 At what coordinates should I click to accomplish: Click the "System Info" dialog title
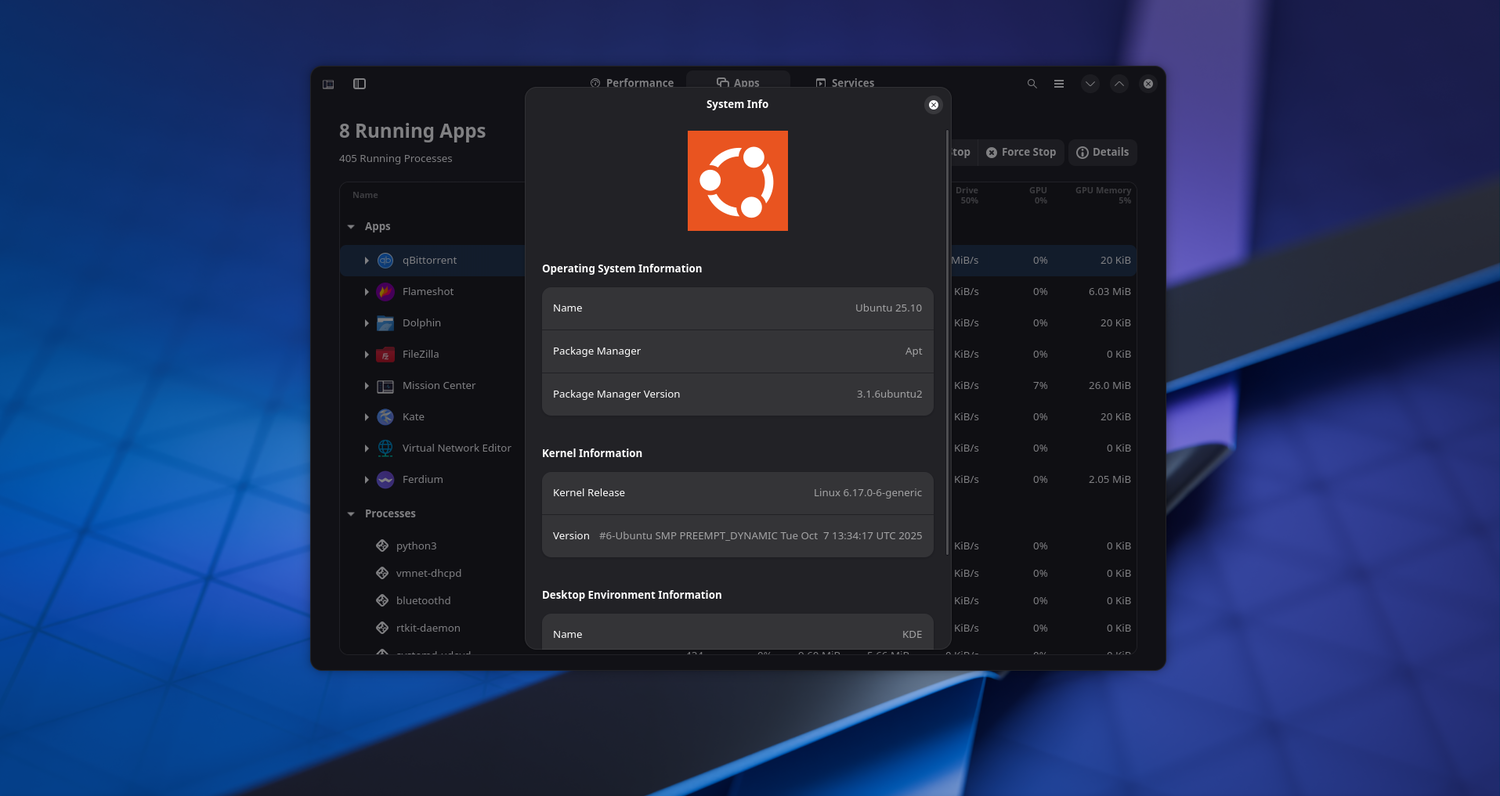pyautogui.click(x=737, y=105)
